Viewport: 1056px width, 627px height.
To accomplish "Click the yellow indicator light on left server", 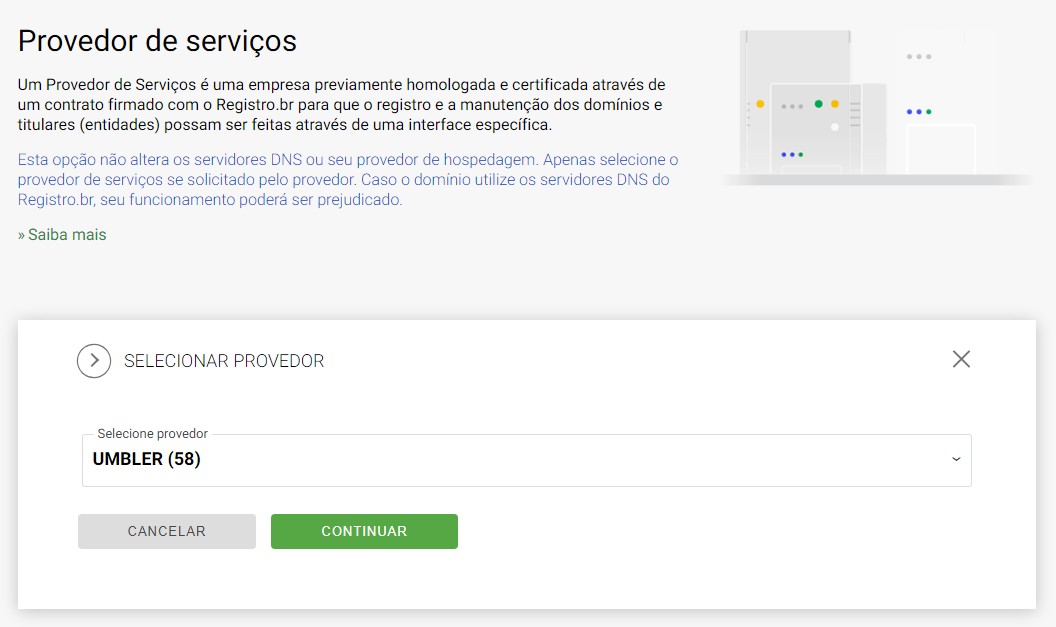I will click(760, 104).
